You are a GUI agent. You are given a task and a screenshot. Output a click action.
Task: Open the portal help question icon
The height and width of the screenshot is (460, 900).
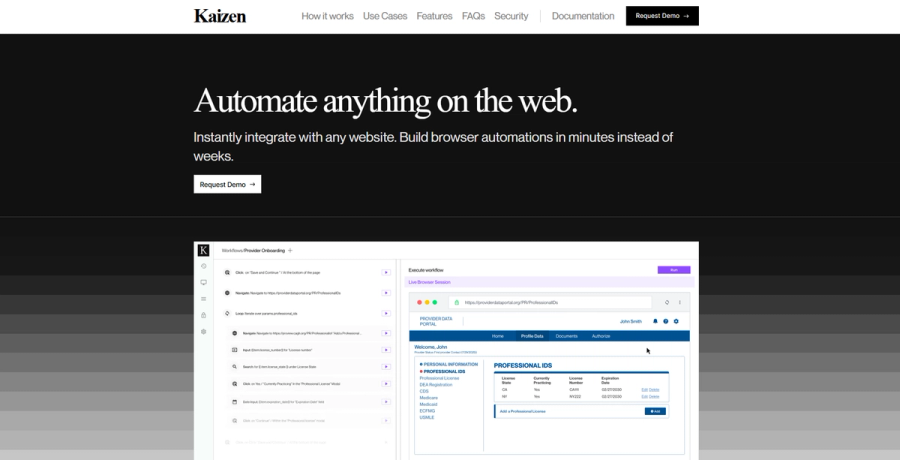point(666,321)
